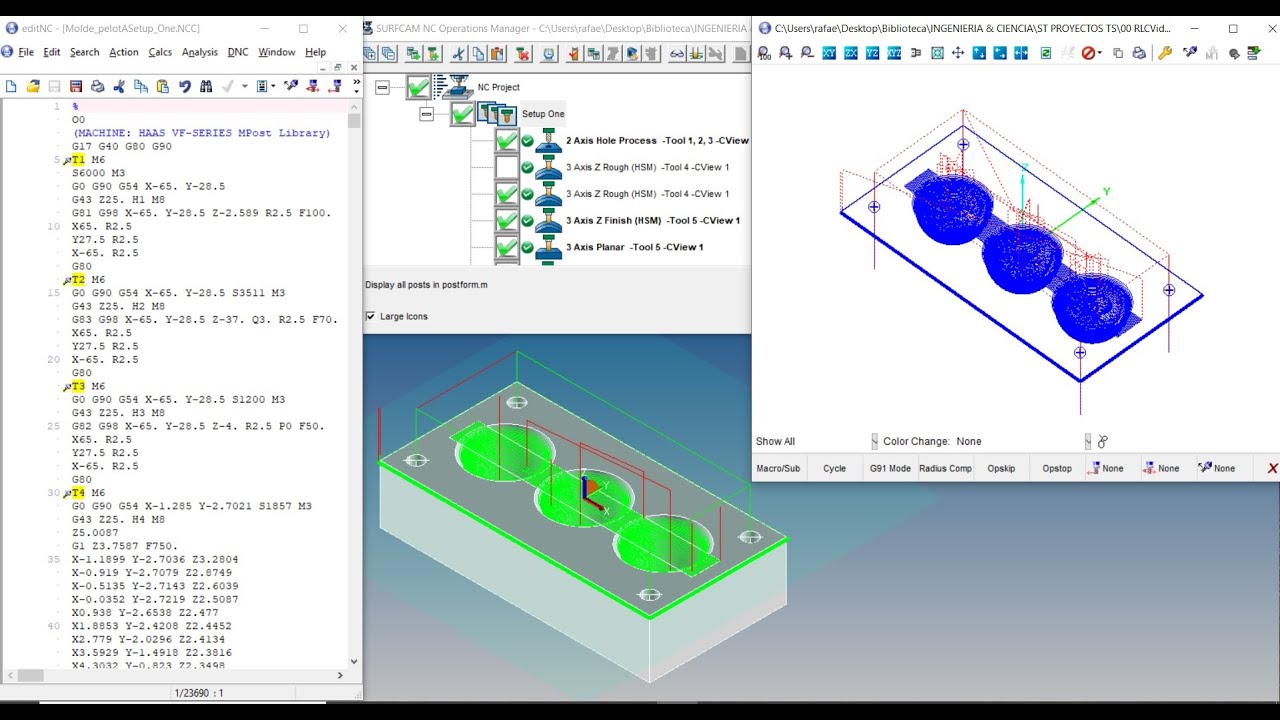Image resolution: width=1280 pixels, height=720 pixels.
Task: Click the red X delete operation icon
Action: click(x=523, y=54)
